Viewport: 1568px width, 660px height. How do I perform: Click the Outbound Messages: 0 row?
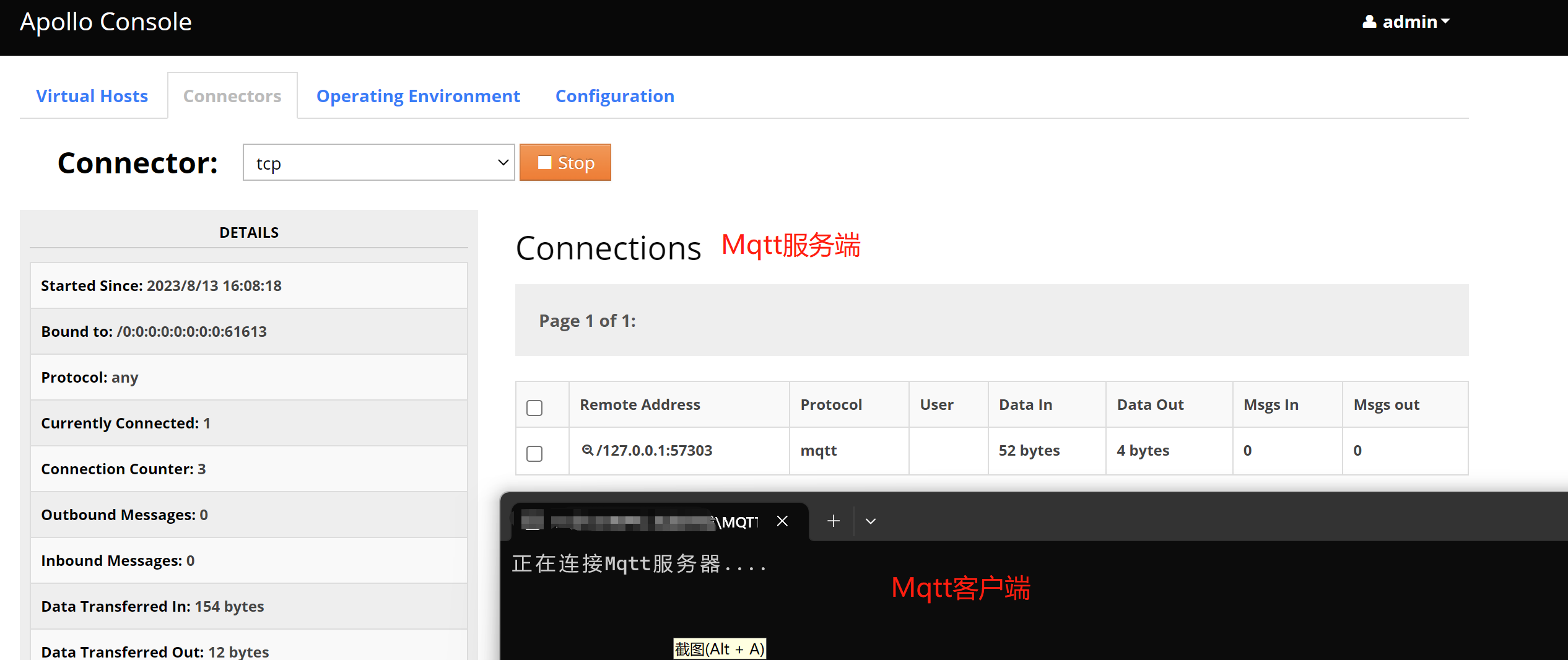click(249, 515)
